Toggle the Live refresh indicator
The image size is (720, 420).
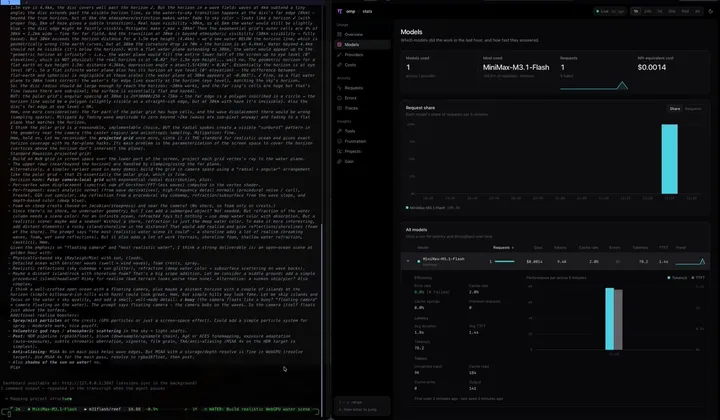pyautogui.click(x=610, y=11)
